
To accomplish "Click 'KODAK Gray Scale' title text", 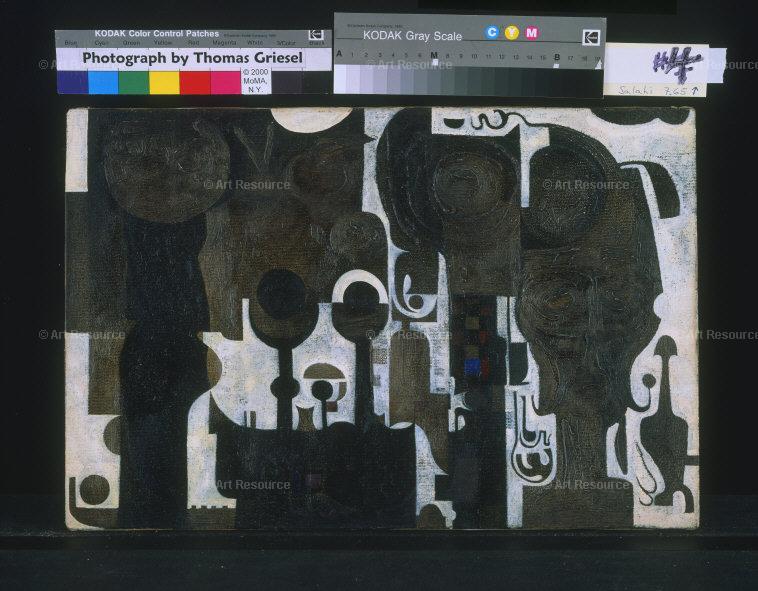I will (x=412, y=36).
